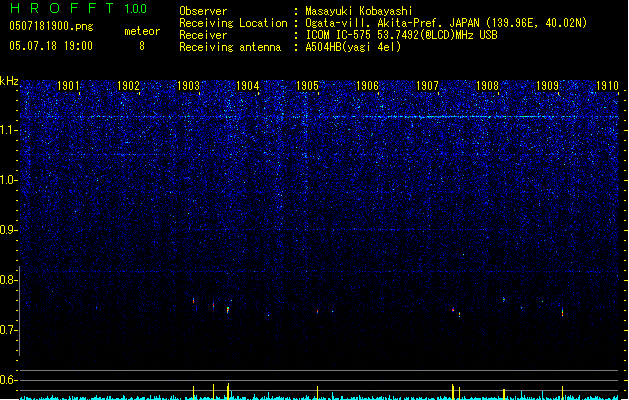Viewport: 629px width, 400px height.
Task: Click the meteor echo just after 1909
Action: (562, 313)
